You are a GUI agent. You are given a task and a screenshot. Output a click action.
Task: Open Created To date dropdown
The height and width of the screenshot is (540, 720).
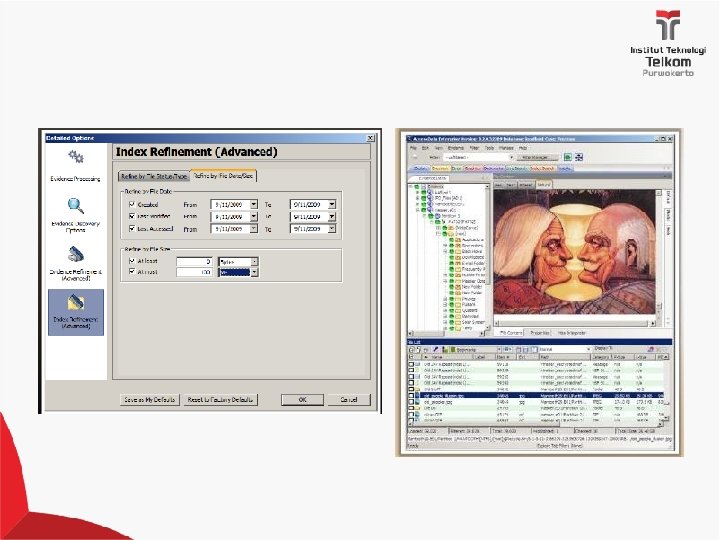[x=332, y=204]
